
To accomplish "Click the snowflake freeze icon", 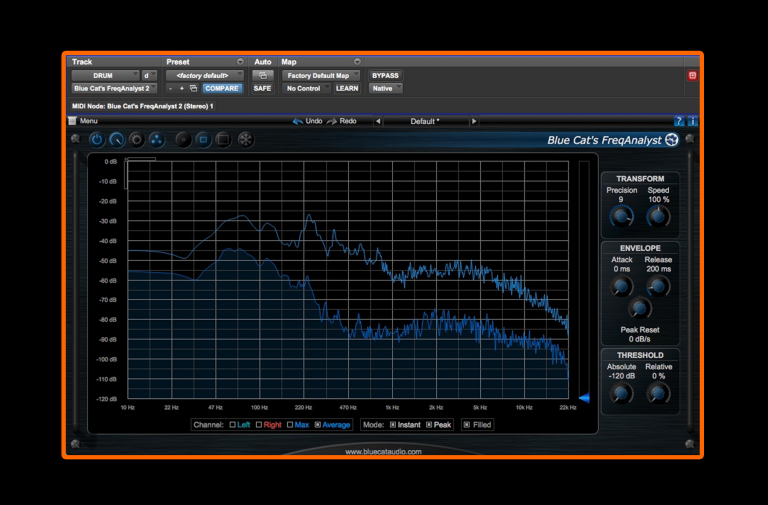I will click(246, 140).
